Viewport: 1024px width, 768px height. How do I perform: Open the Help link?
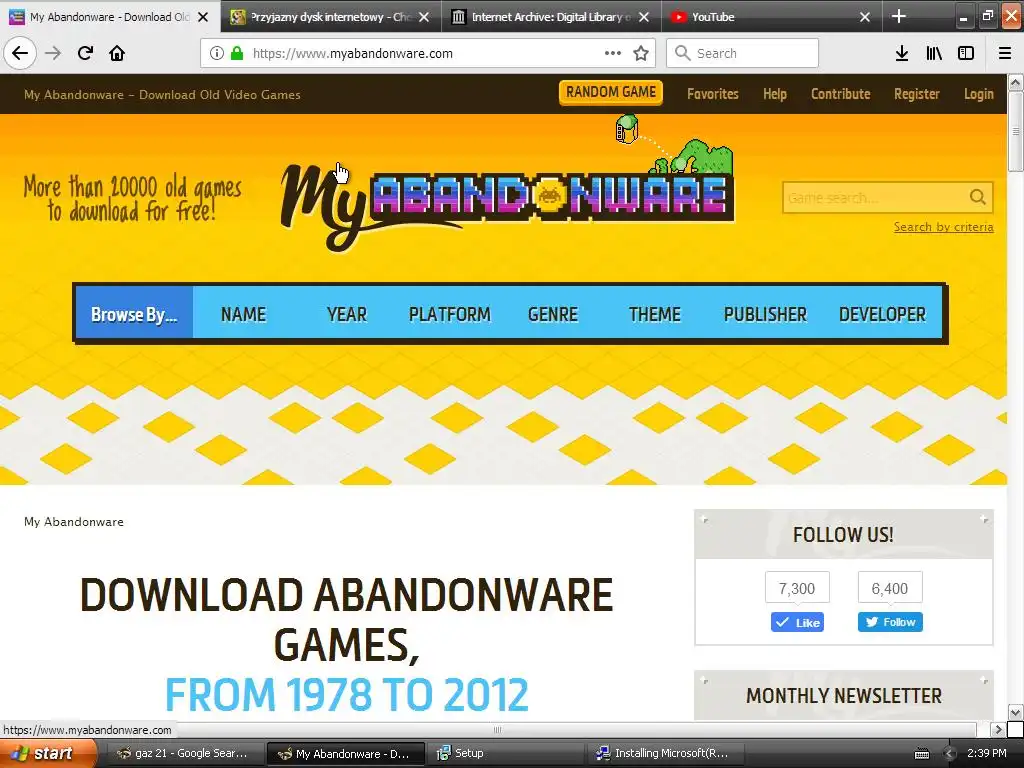point(775,94)
